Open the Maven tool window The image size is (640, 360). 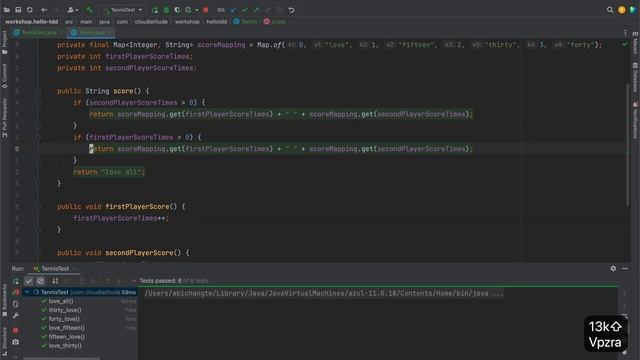(x=635, y=43)
